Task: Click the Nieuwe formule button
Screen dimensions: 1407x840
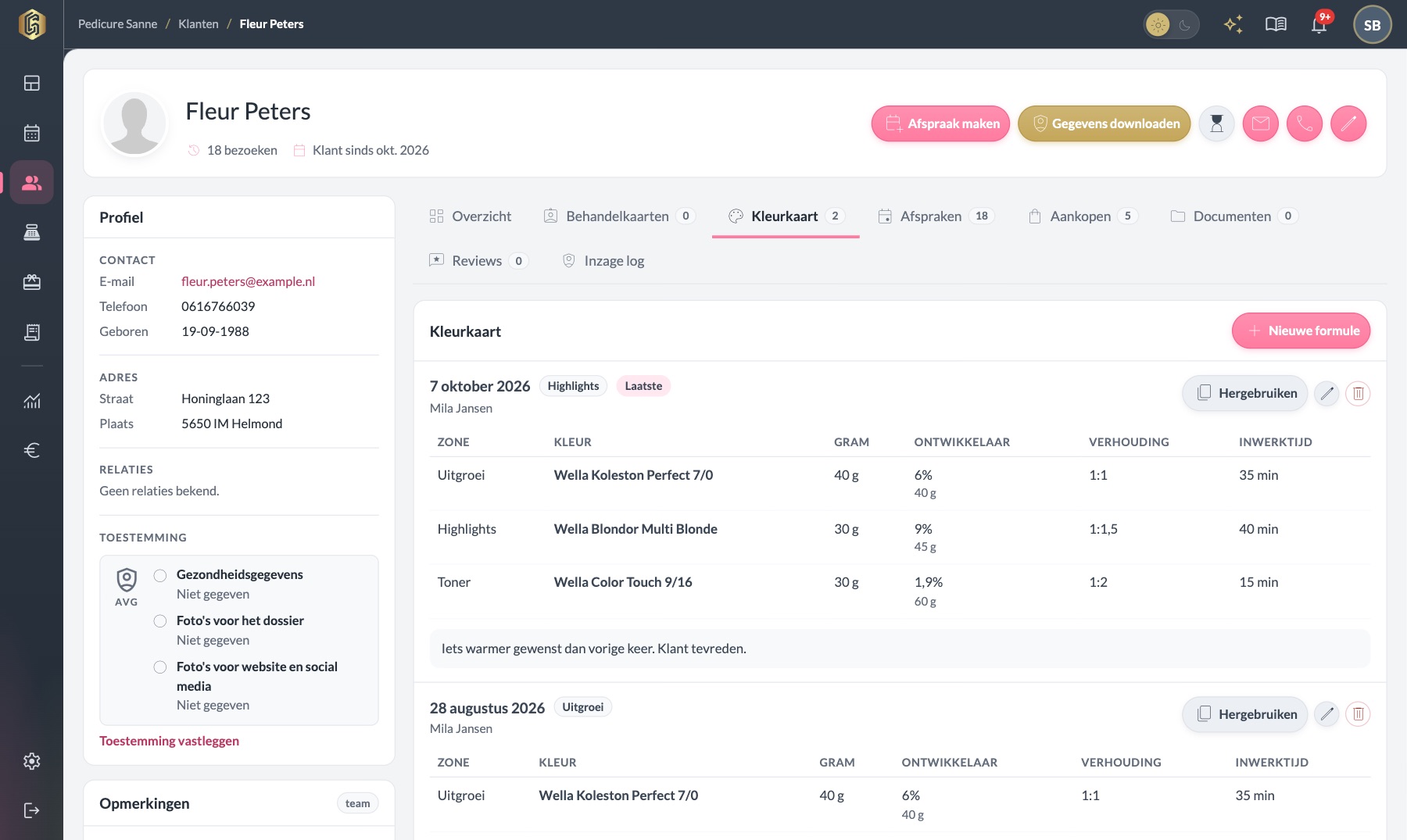Action: pos(1301,331)
